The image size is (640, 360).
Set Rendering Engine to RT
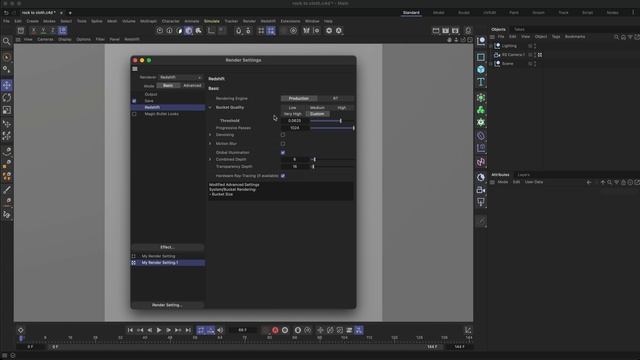click(x=336, y=98)
